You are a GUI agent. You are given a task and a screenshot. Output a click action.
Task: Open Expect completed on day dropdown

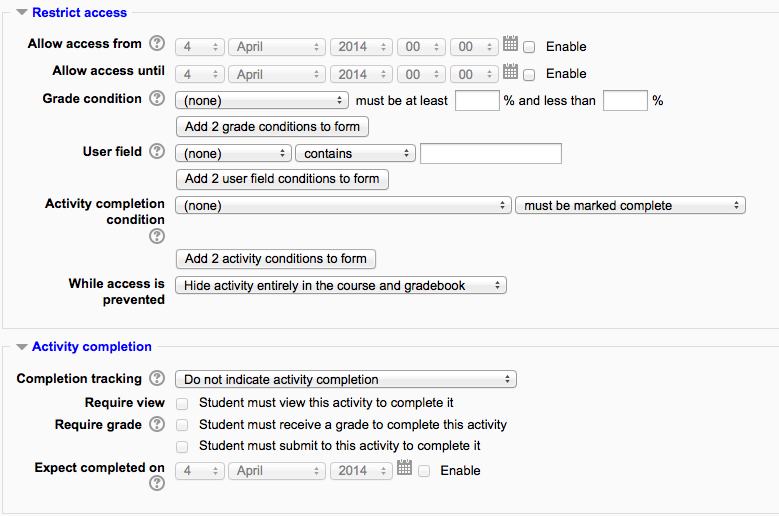(x=200, y=470)
